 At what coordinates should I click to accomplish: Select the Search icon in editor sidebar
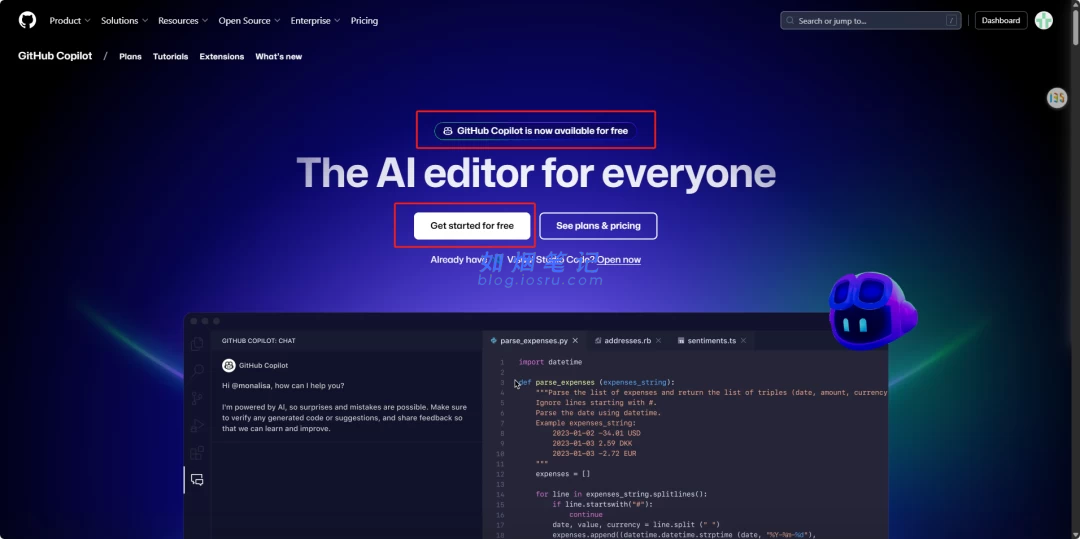tap(197, 371)
